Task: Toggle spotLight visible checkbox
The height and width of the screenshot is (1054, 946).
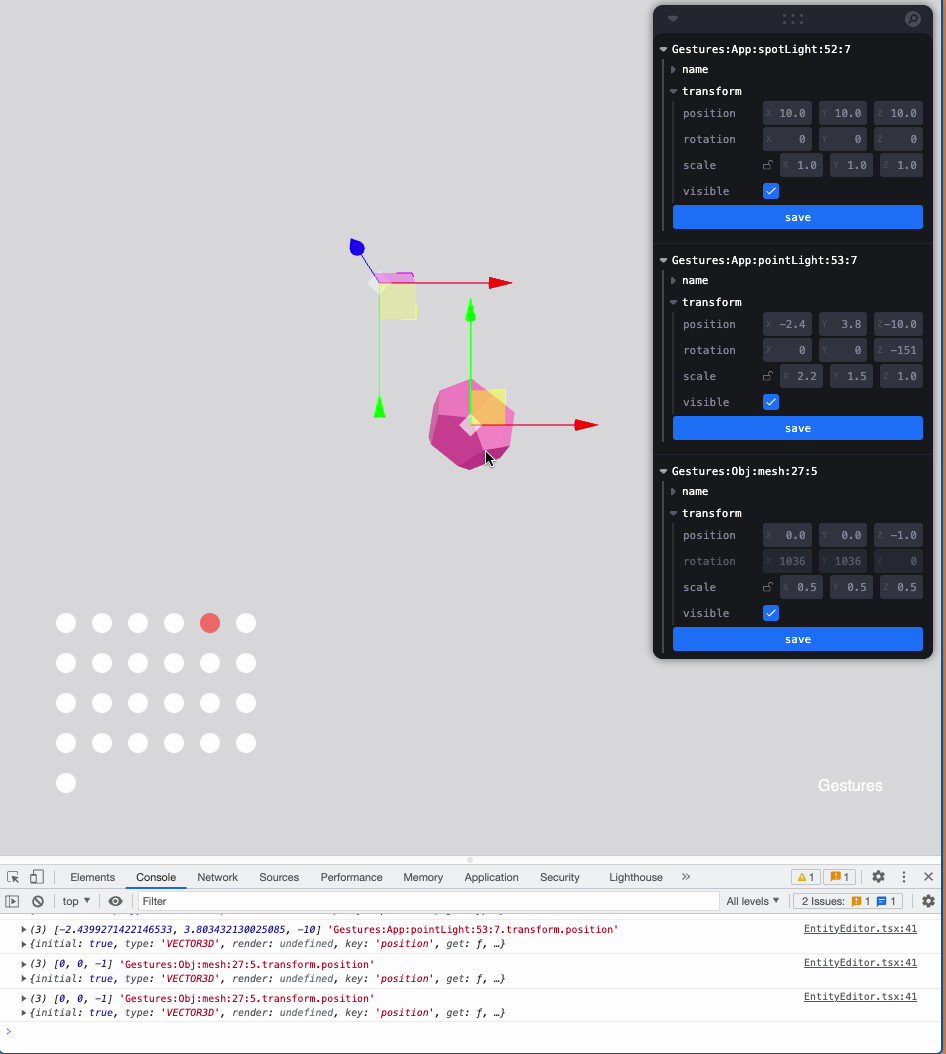Action: [770, 191]
